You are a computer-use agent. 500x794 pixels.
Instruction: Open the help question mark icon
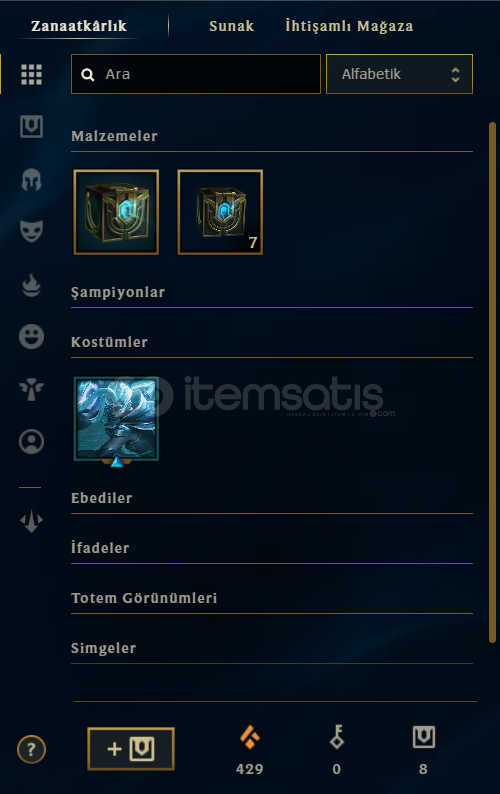pos(31,749)
